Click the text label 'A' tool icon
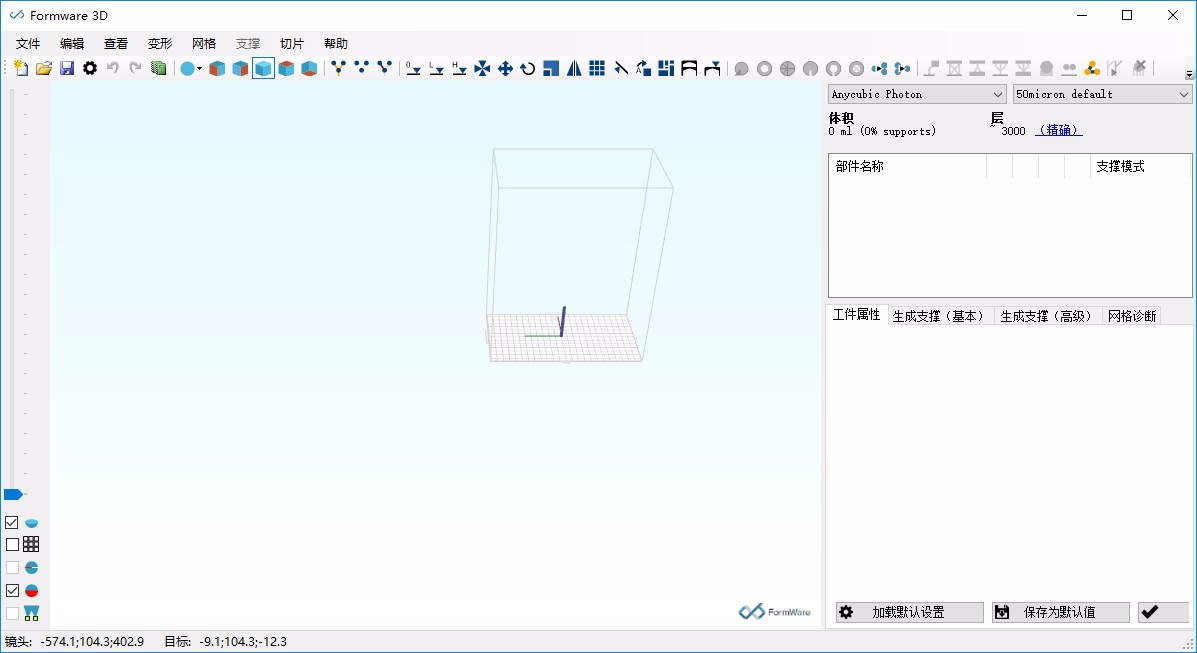The height and width of the screenshot is (653, 1197). click(x=644, y=69)
